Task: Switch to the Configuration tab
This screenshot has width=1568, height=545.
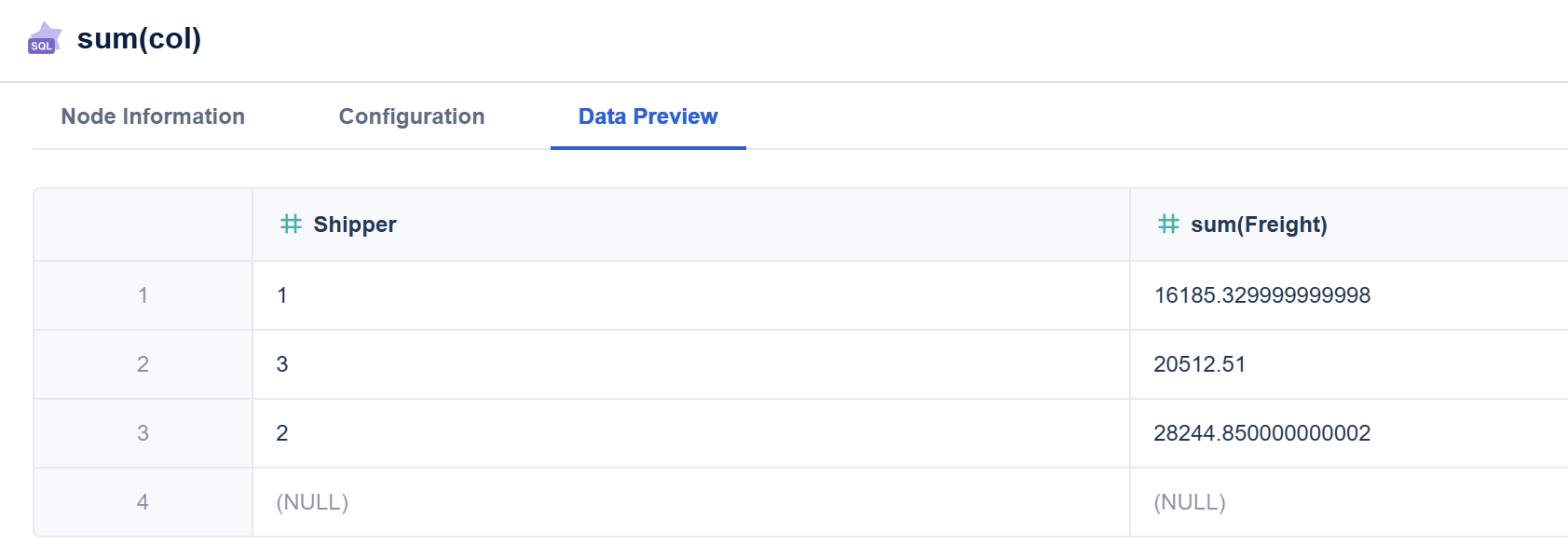Action: coord(412,116)
